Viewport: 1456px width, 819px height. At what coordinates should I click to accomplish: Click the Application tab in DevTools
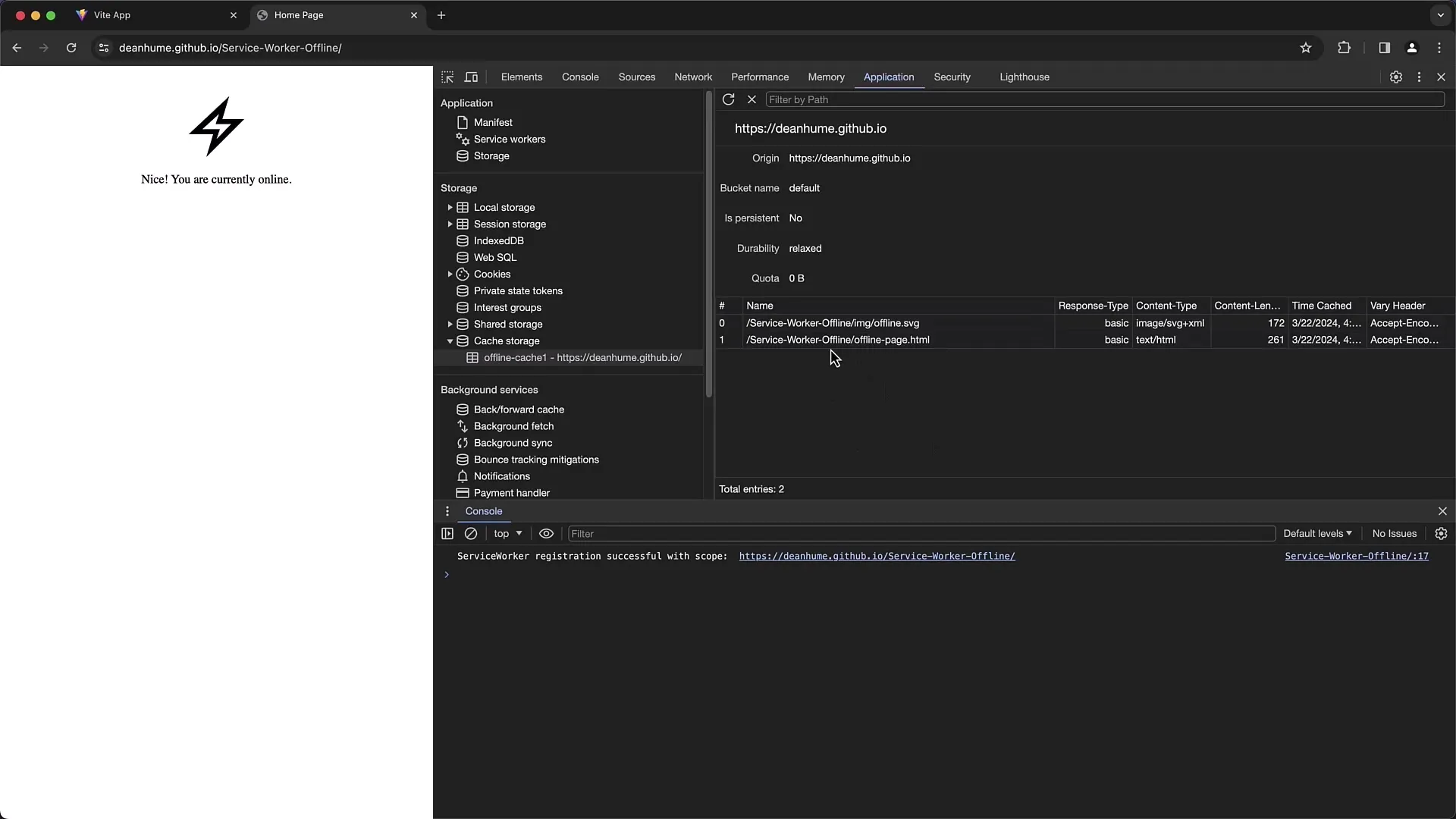[888, 77]
